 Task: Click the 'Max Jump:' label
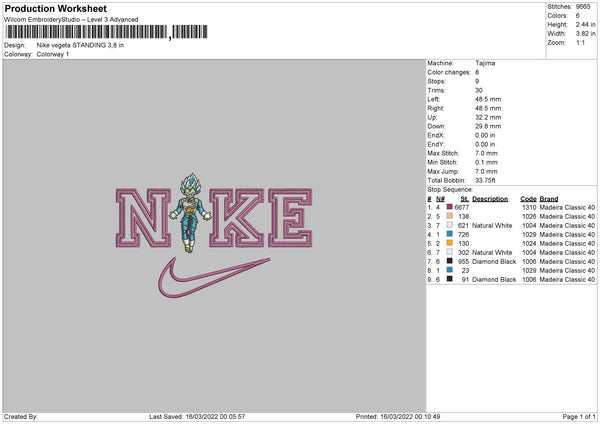click(443, 171)
